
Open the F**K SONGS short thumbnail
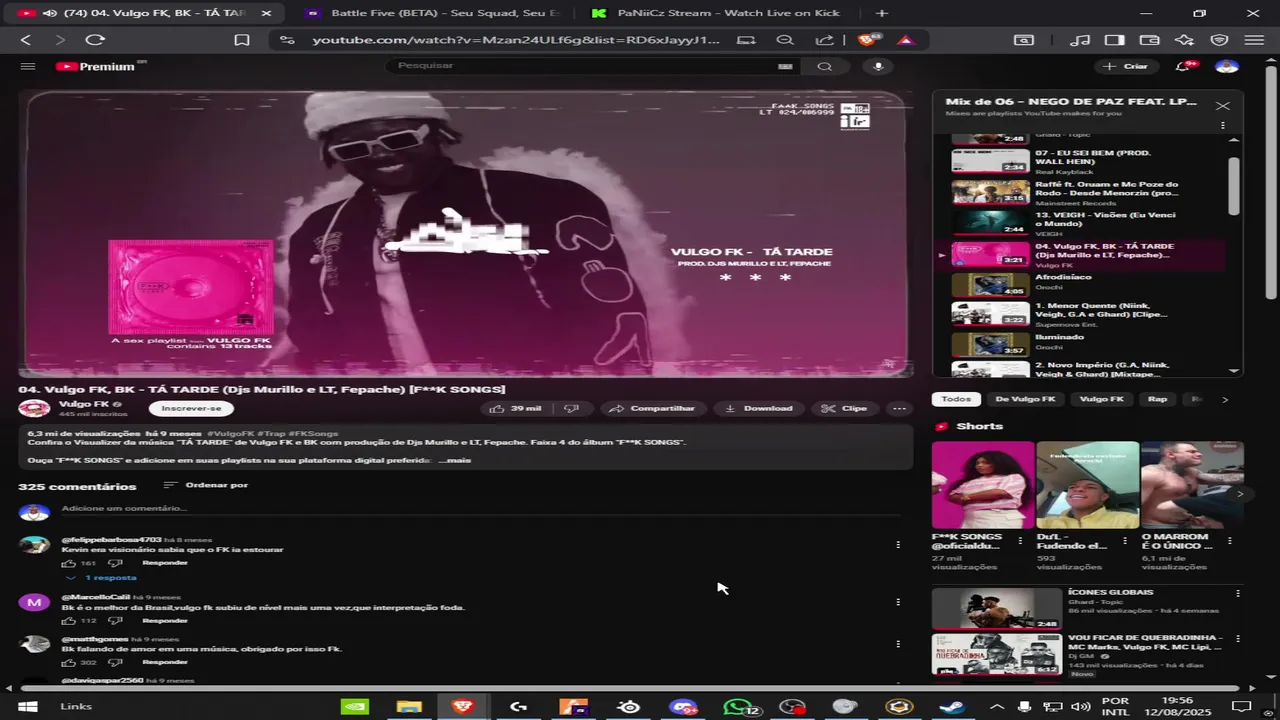pos(982,485)
